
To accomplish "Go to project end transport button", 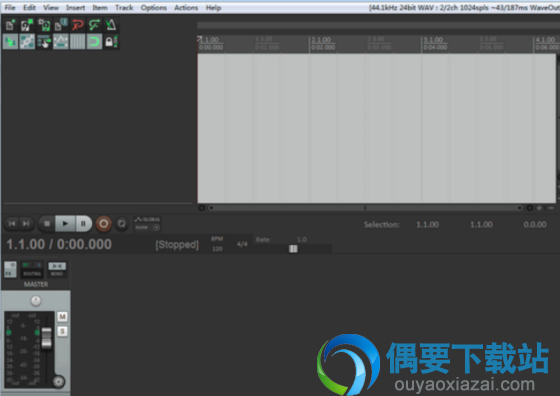I will (x=26, y=224).
